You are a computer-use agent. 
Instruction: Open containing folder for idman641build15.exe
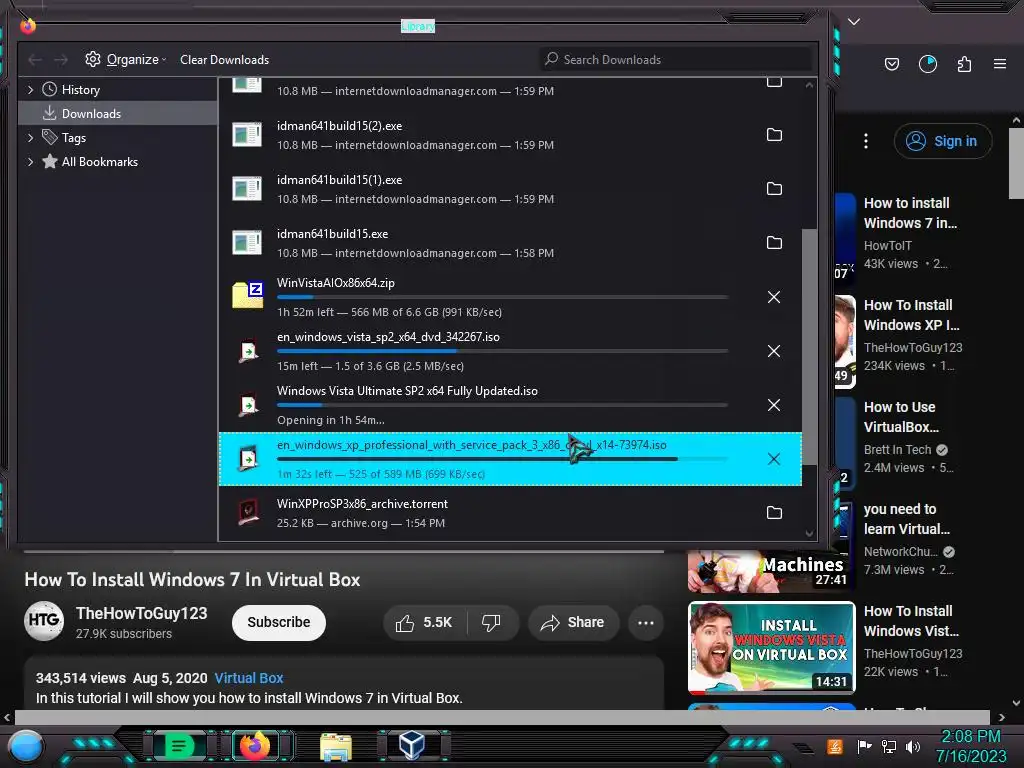click(774, 242)
